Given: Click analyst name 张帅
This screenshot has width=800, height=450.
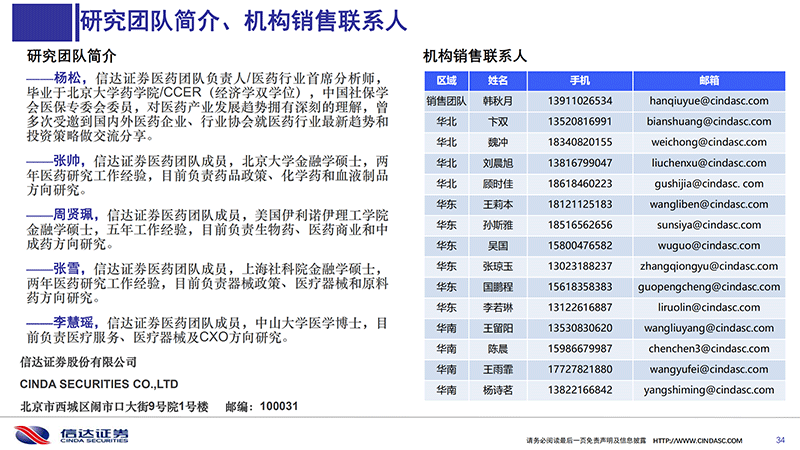Looking at the screenshot, I should 67,161.
